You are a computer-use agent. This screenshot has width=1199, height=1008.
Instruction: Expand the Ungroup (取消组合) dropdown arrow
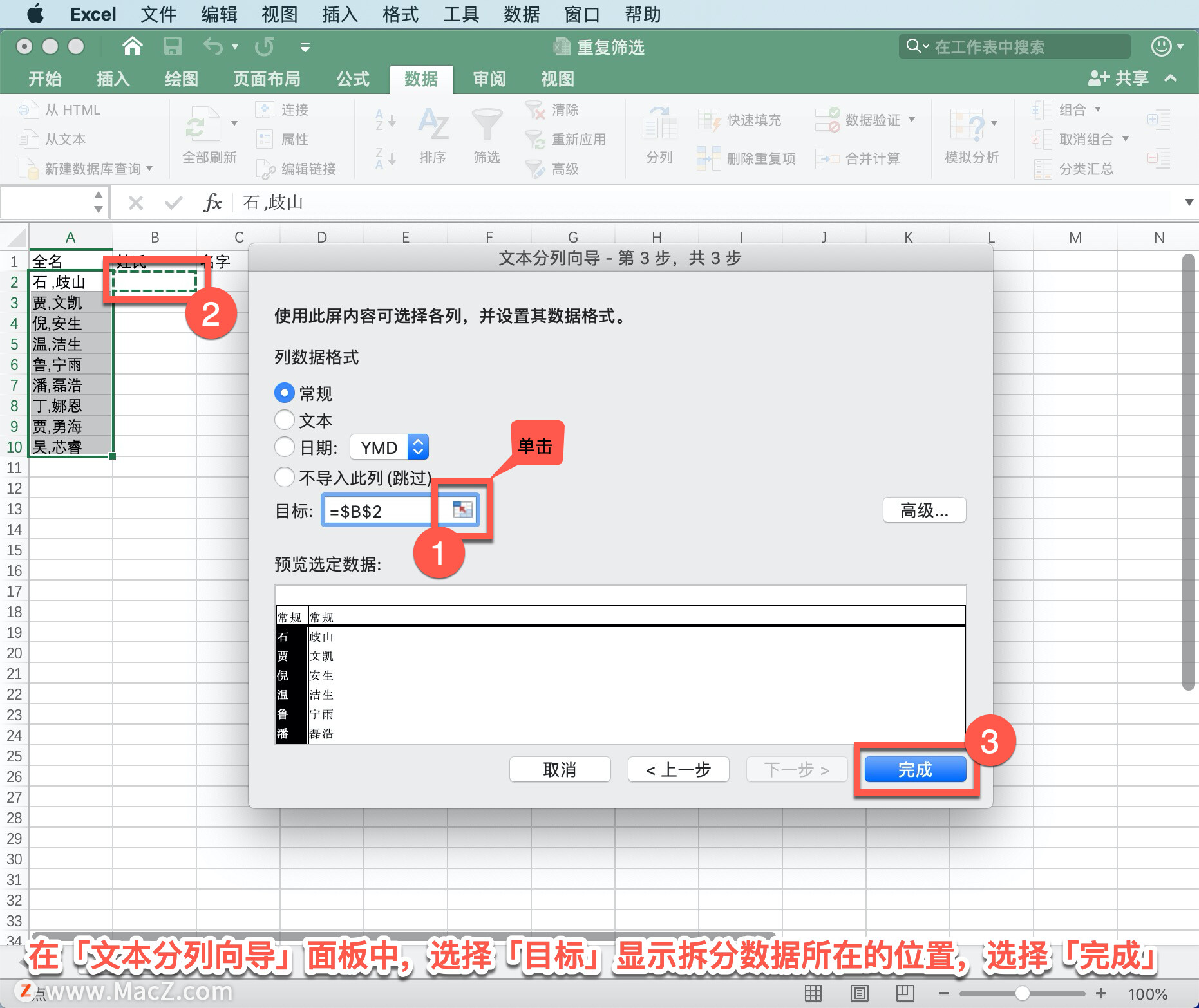(1126, 139)
